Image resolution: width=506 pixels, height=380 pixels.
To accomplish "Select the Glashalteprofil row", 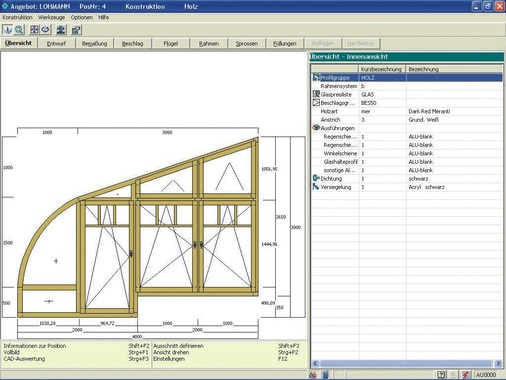I will point(407,162).
